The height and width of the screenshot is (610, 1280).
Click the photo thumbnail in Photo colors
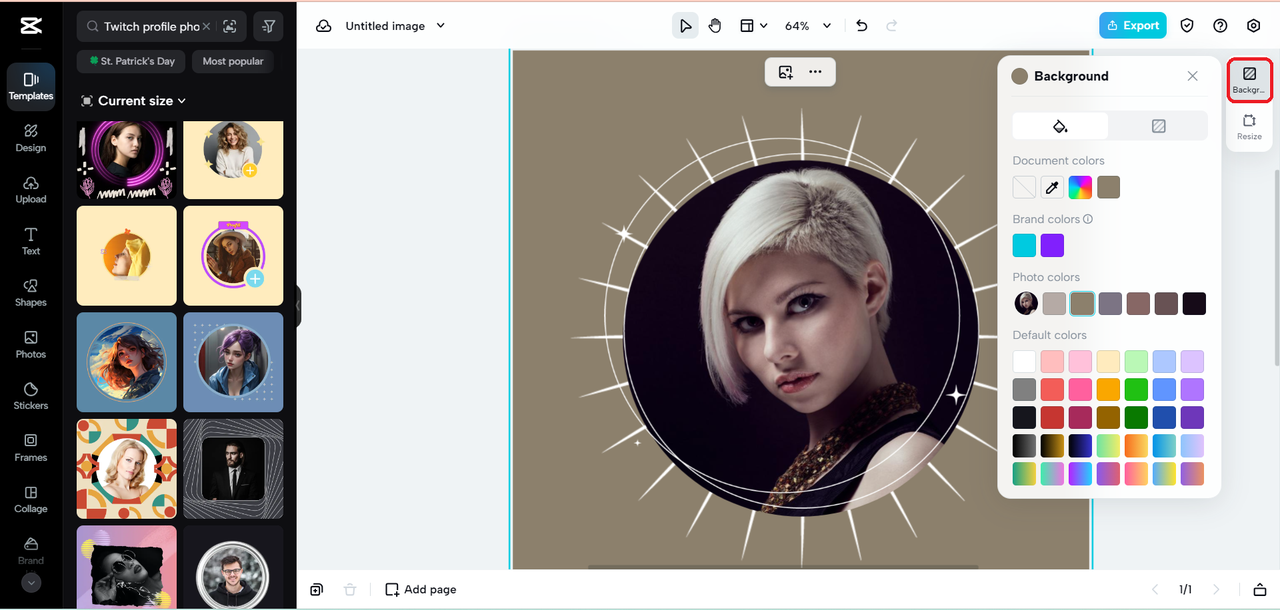pyautogui.click(x=1026, y=303)
